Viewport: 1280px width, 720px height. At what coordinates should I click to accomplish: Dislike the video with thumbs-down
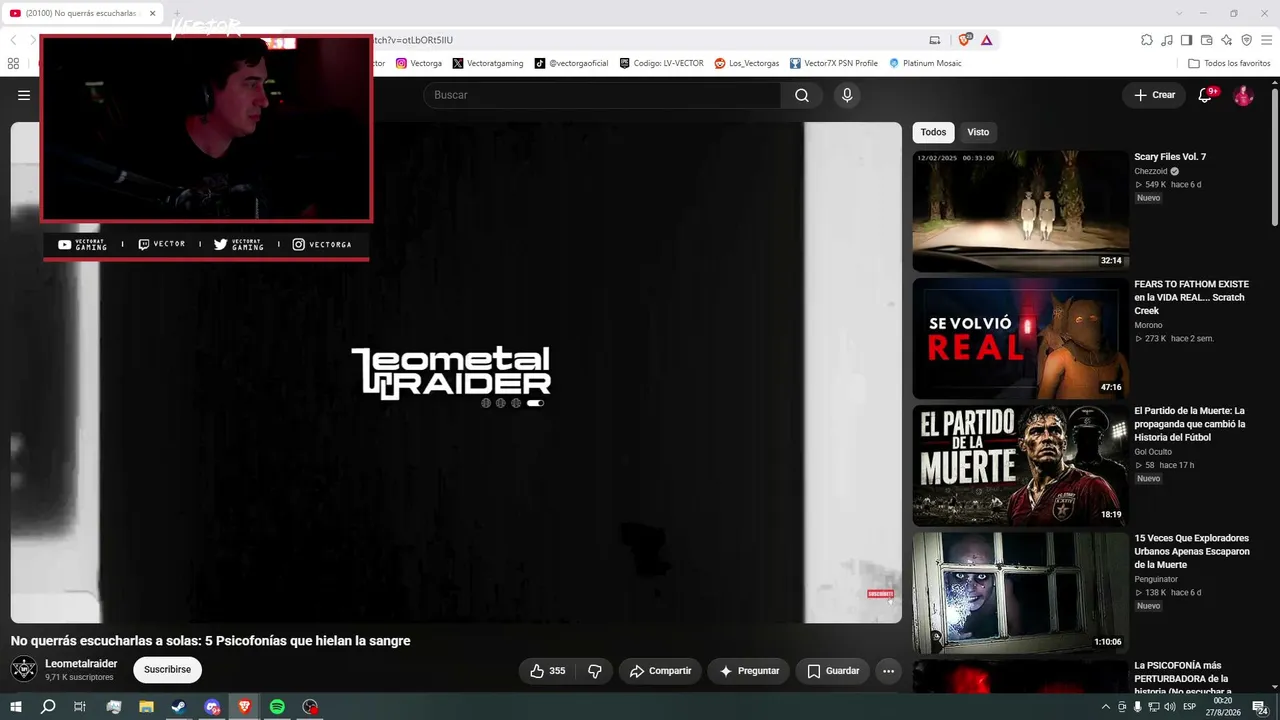(595, 671)
